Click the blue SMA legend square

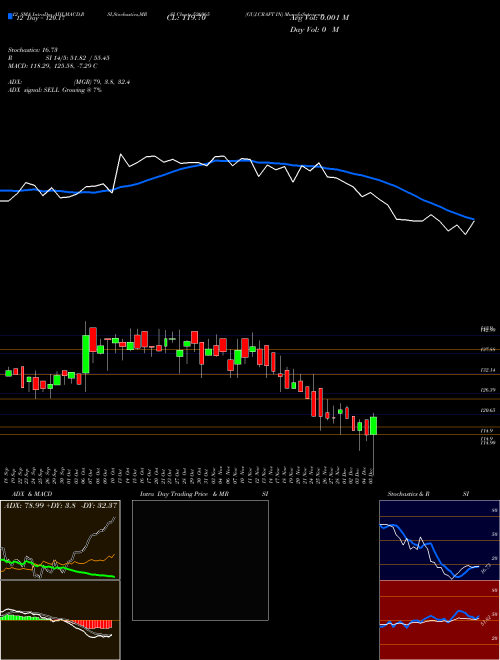click(x=10, y=16)
